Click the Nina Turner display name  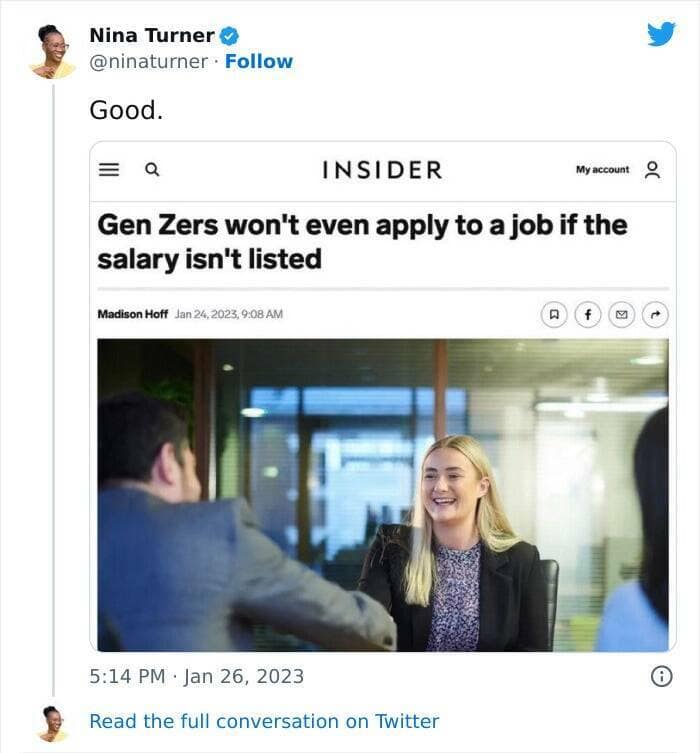pos(152,36)
